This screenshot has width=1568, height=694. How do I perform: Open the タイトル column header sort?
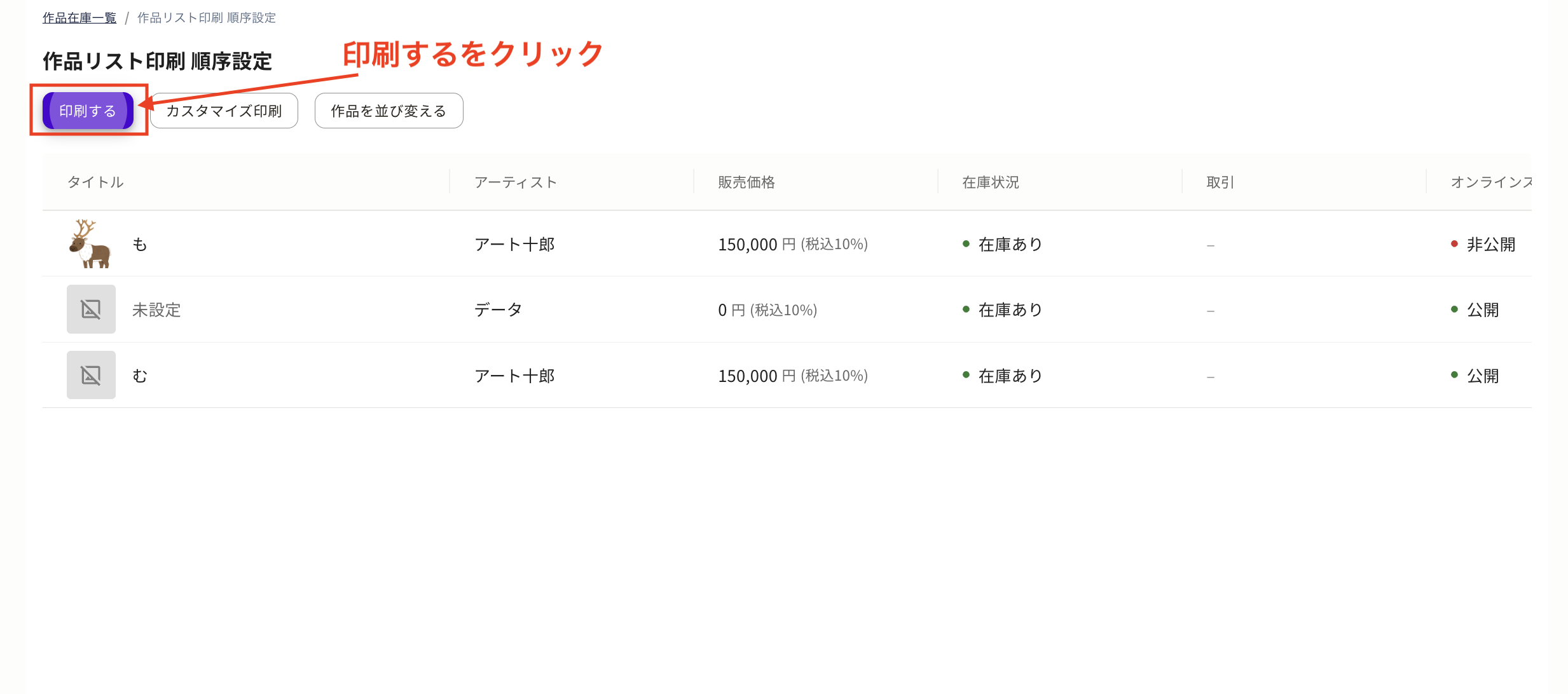[x=95, y=182]
